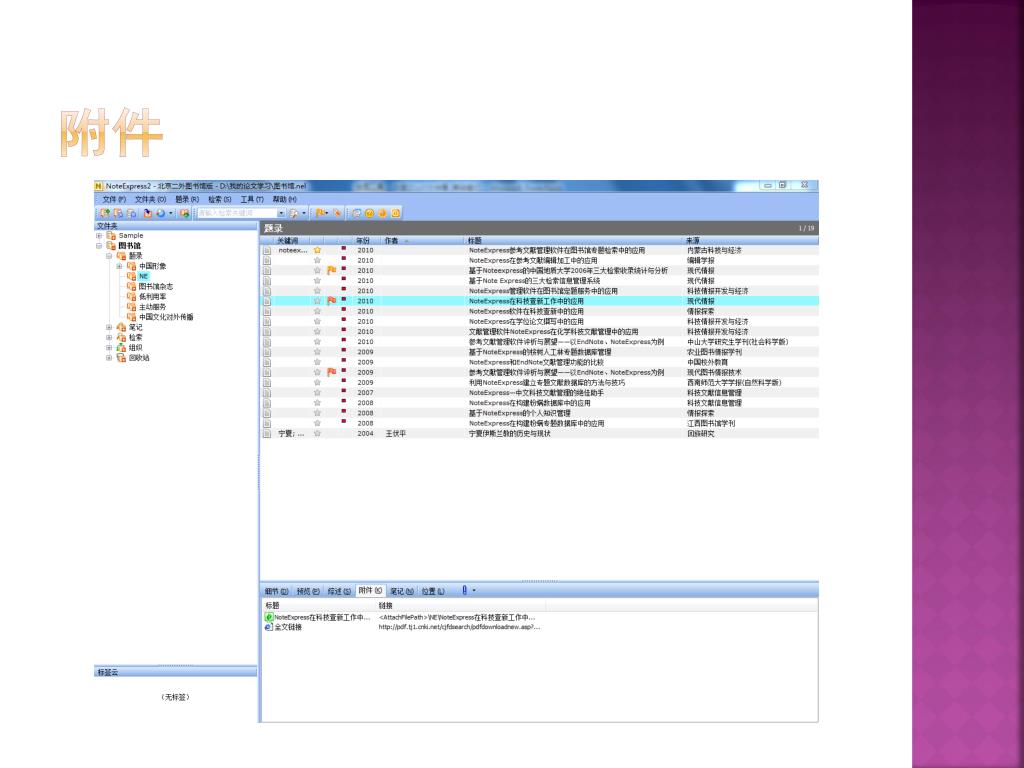Click the flag on NoteExpress在科技查新工作中的应用 row
The image size is (1024, 768).
332,301
